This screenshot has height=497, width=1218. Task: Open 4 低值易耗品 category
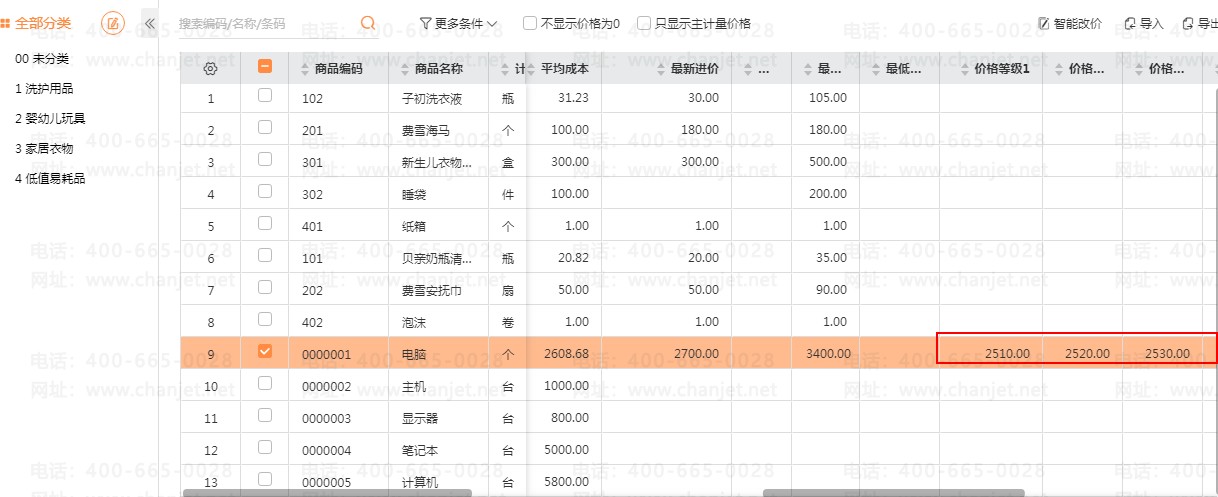[50, 178]
